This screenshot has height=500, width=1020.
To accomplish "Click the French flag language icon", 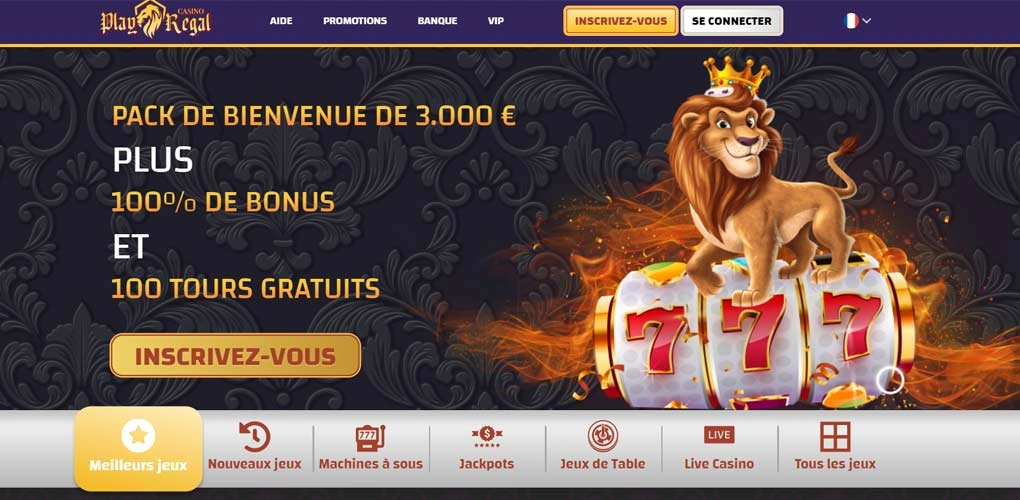I will point(851,21).
